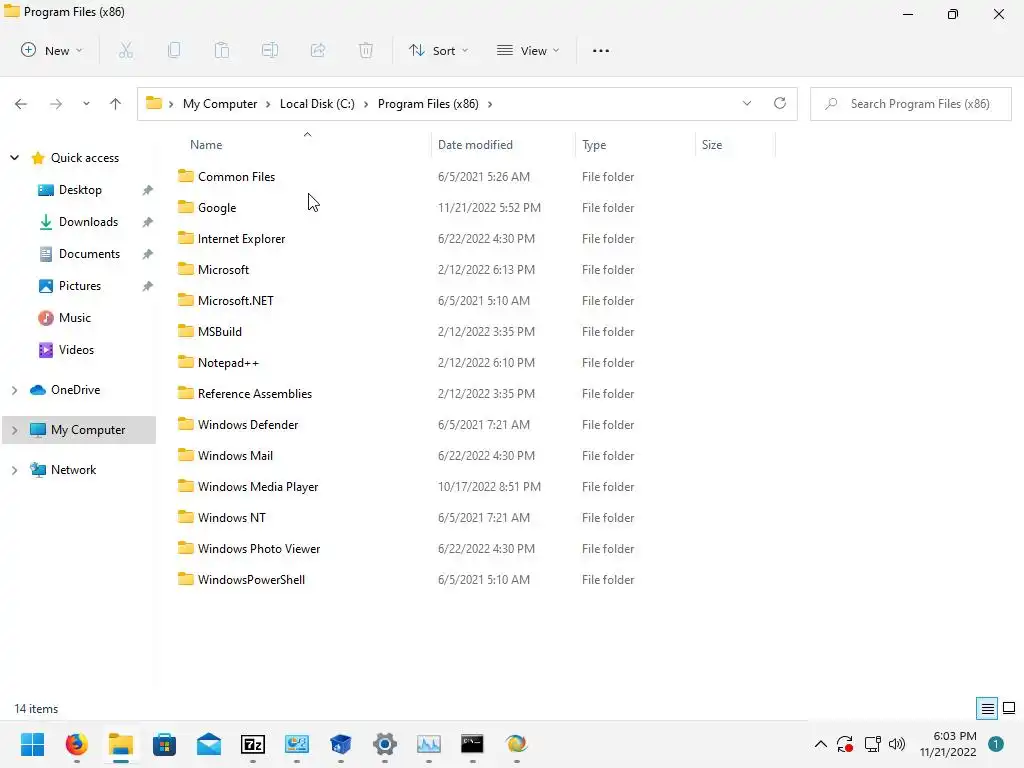Open Mail app from taskbar

209,744
